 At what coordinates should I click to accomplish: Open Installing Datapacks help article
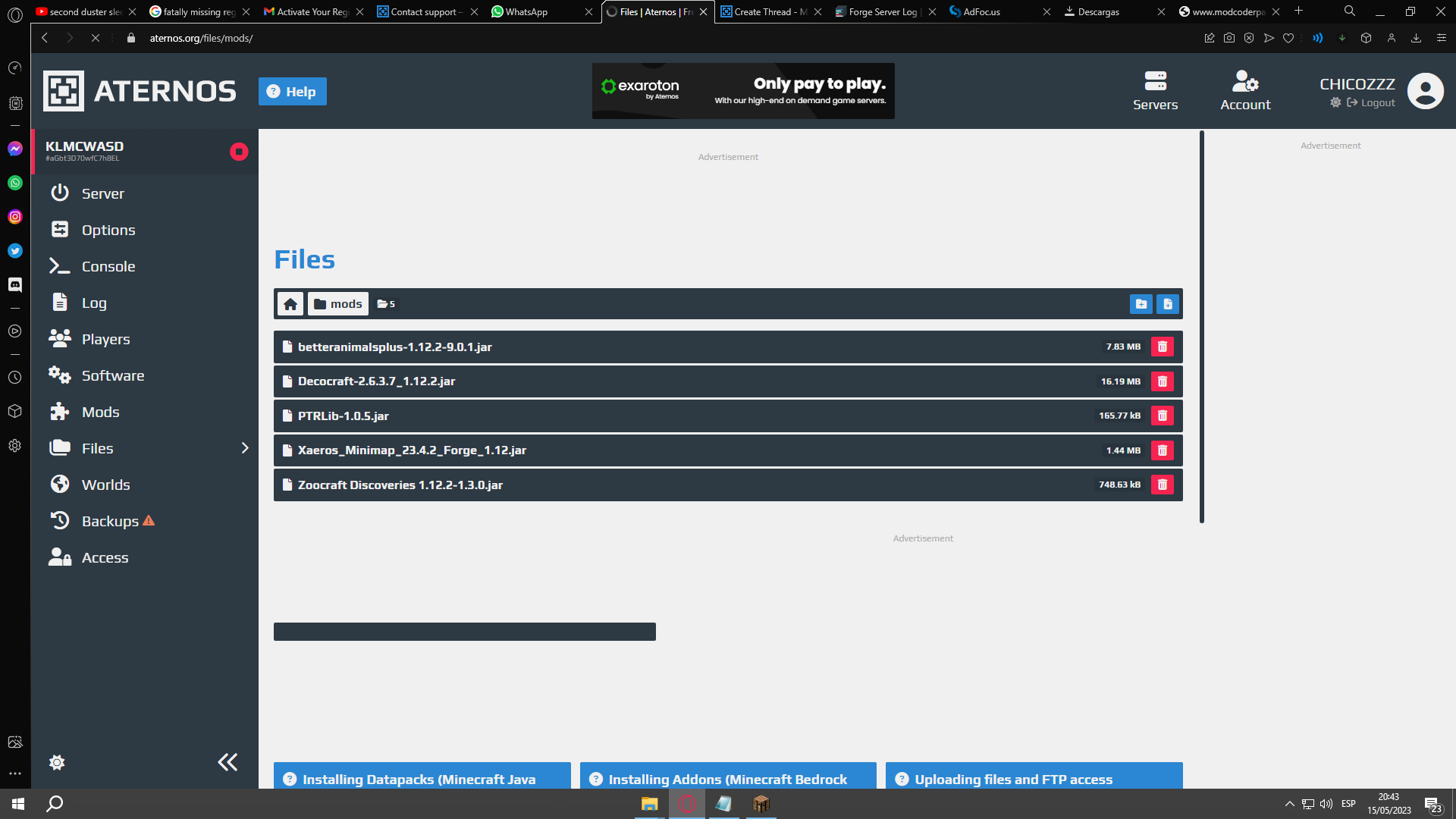click(x=422, y=776)
